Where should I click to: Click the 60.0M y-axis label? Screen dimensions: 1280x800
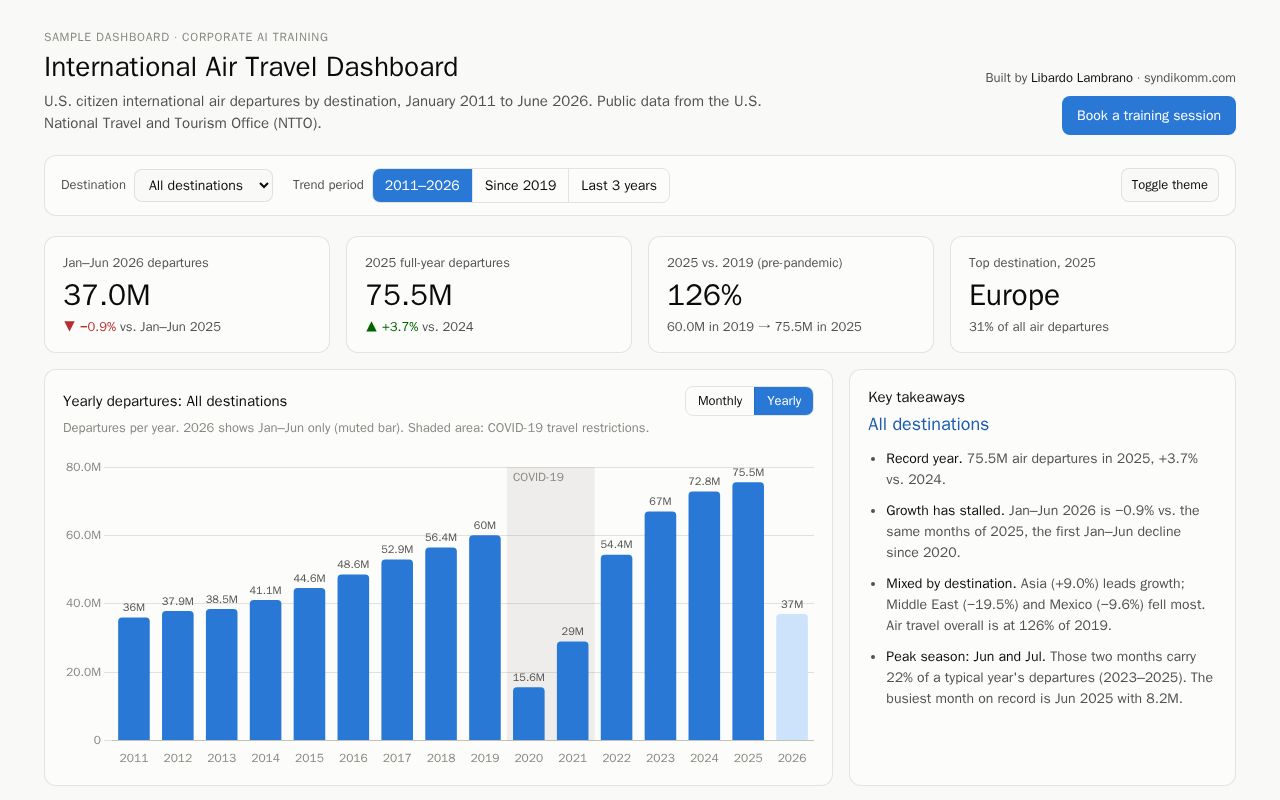84,535
